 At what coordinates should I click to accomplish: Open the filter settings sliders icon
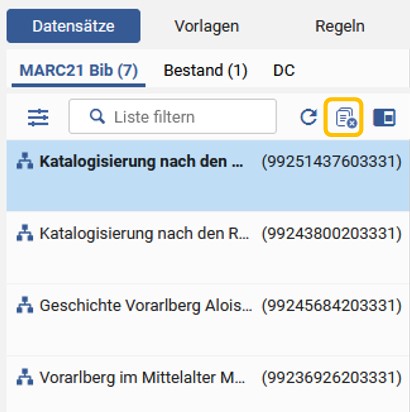point(38,118)
